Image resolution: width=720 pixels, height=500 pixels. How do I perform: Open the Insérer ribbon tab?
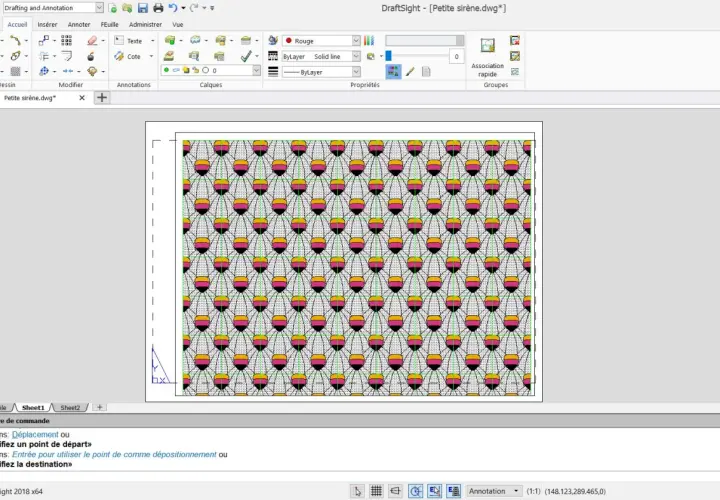(47, 24)
